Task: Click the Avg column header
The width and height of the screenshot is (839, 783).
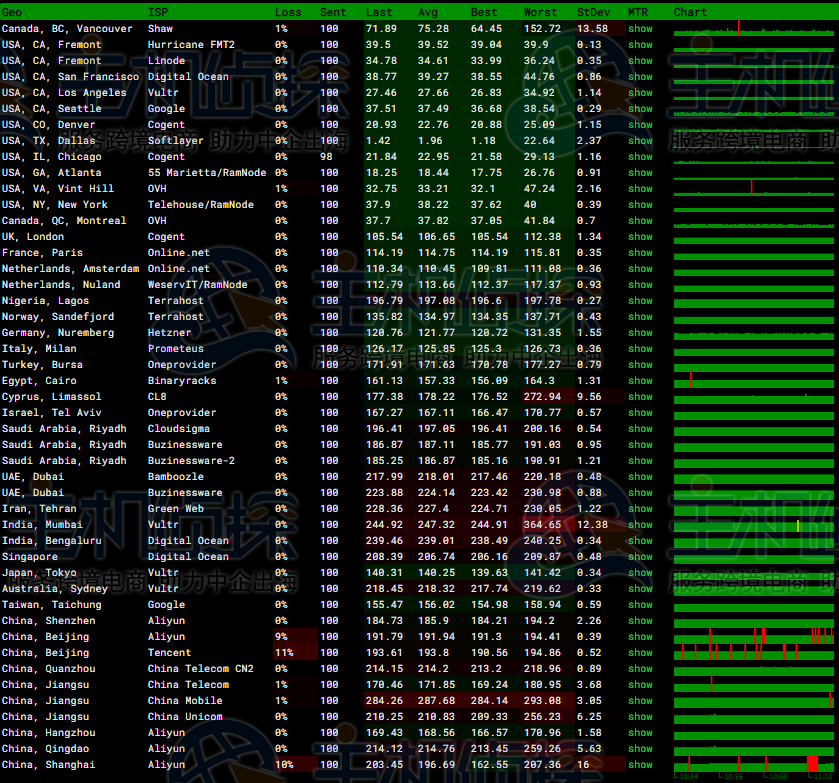Action: click(428, 12)
